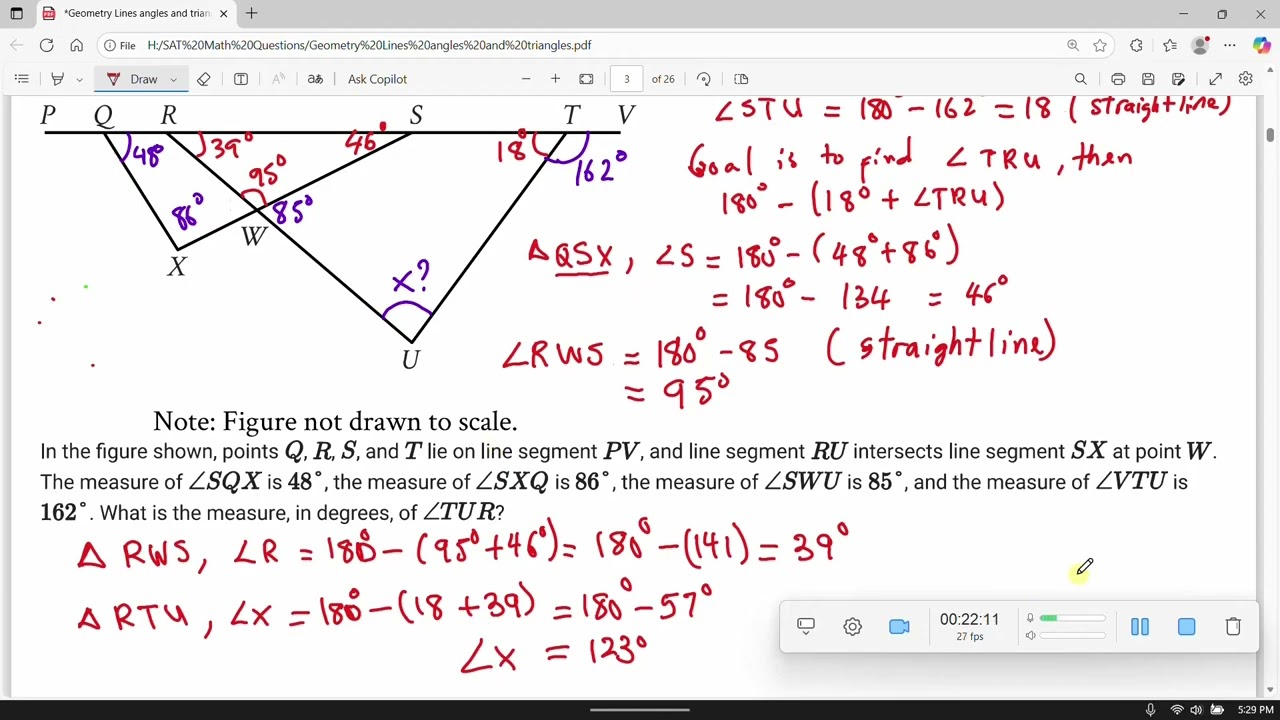Image resolution: width=1280 pixels, height=720 pixels.
Task: Rotate the PDF page
Action: point(704,79)
